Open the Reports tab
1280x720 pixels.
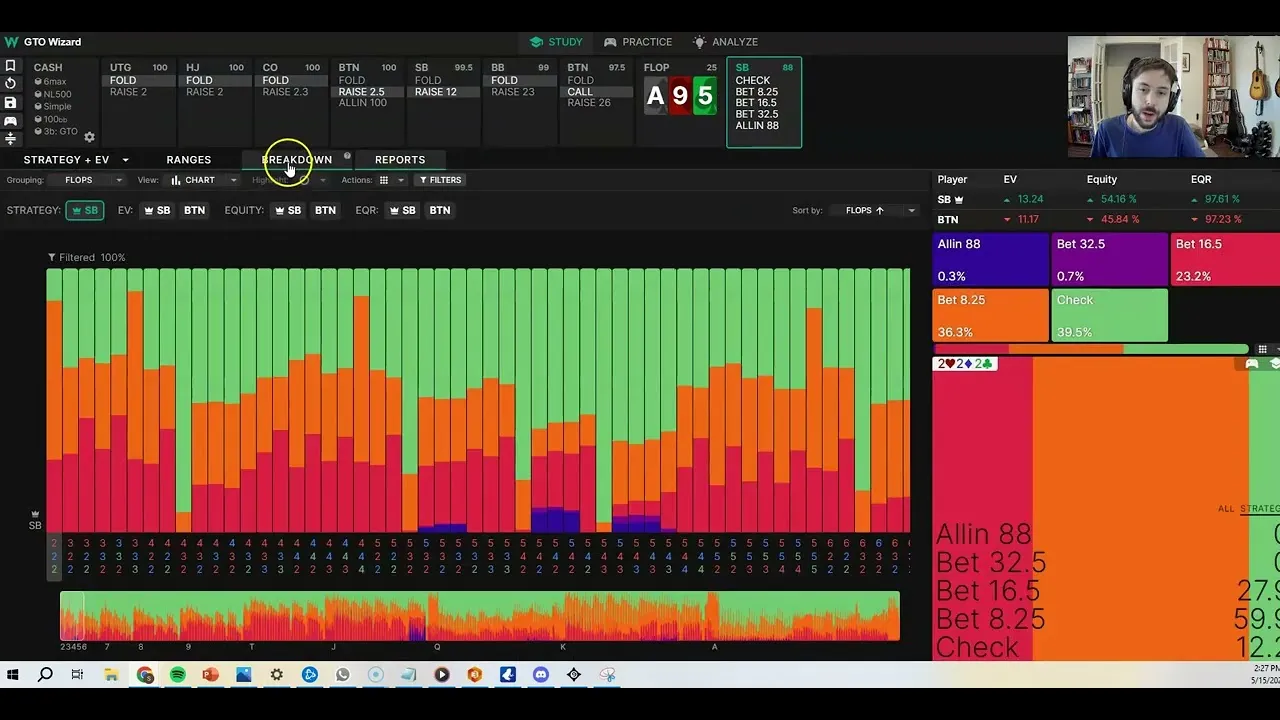[x=400, y=160]
